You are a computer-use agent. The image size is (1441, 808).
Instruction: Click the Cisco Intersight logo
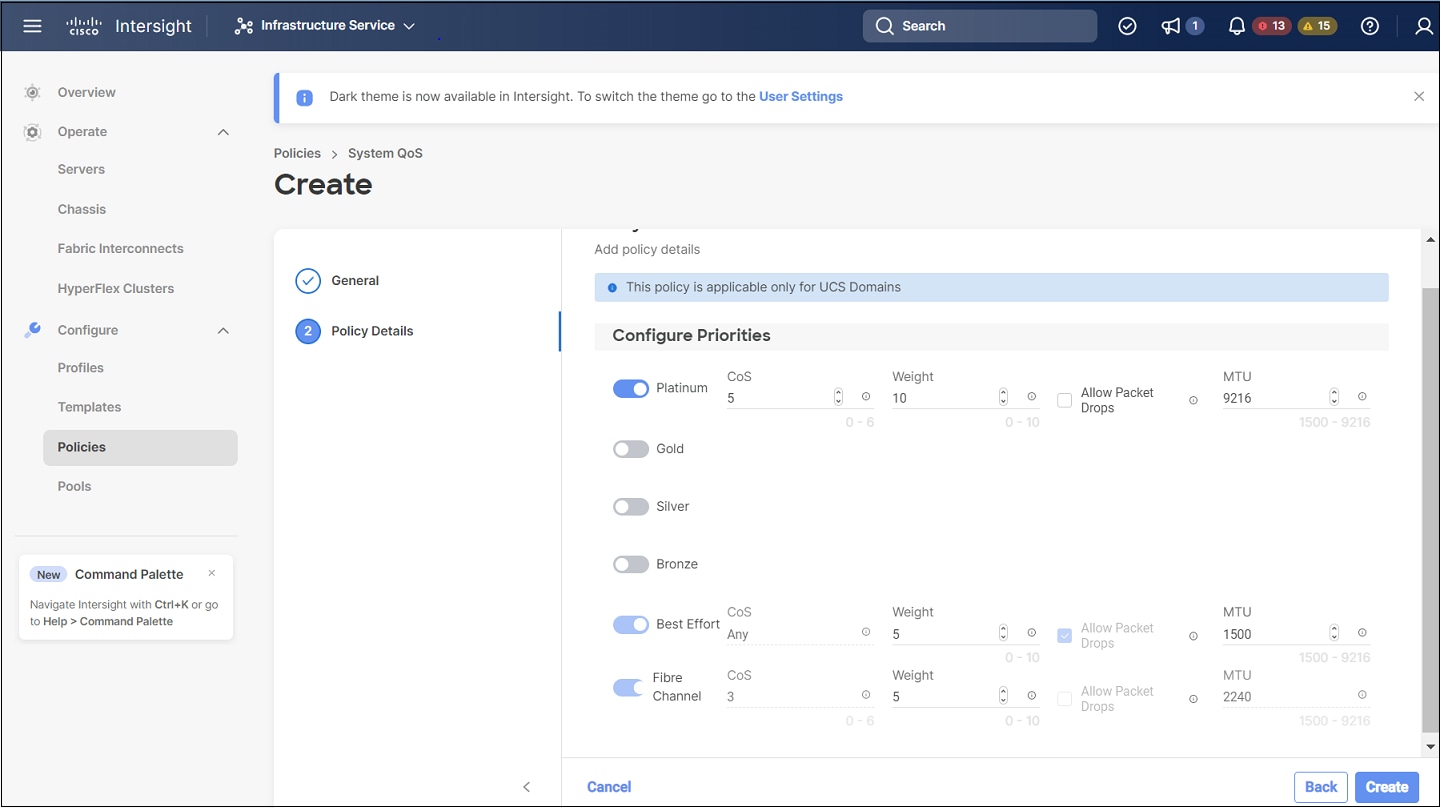click(128, 26)
